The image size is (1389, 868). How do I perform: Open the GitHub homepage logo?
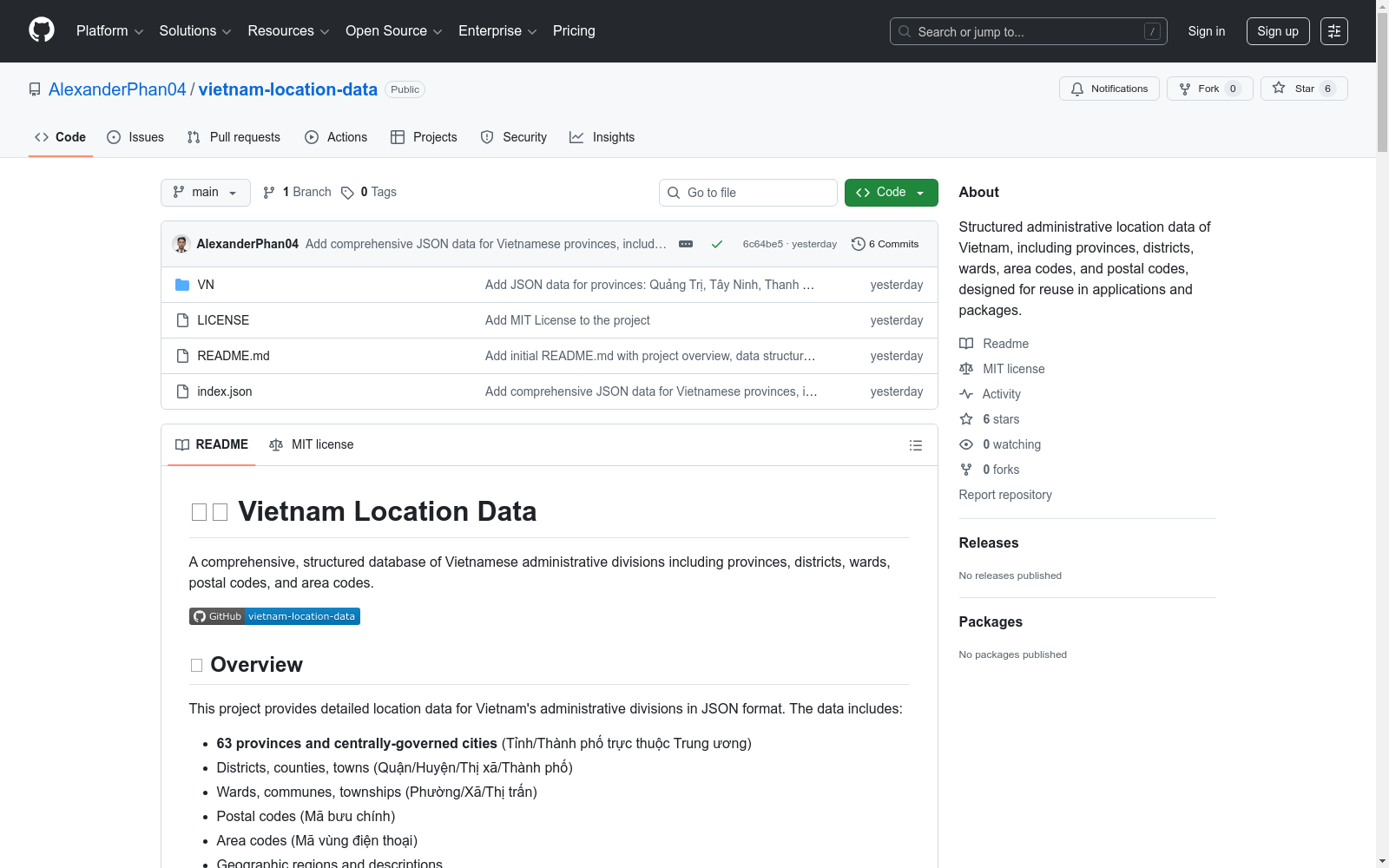(x=42, y=30)
